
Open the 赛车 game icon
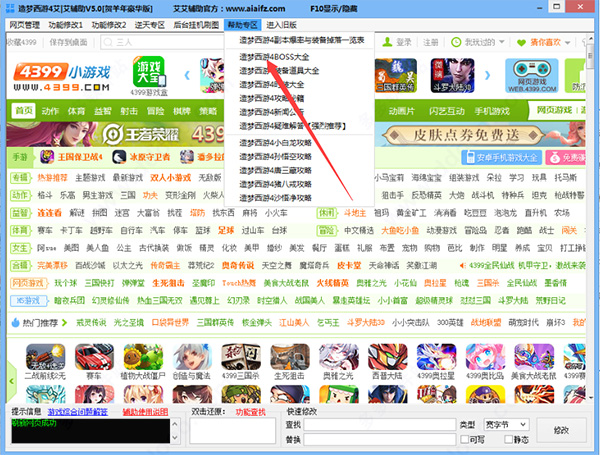point(94,357)
